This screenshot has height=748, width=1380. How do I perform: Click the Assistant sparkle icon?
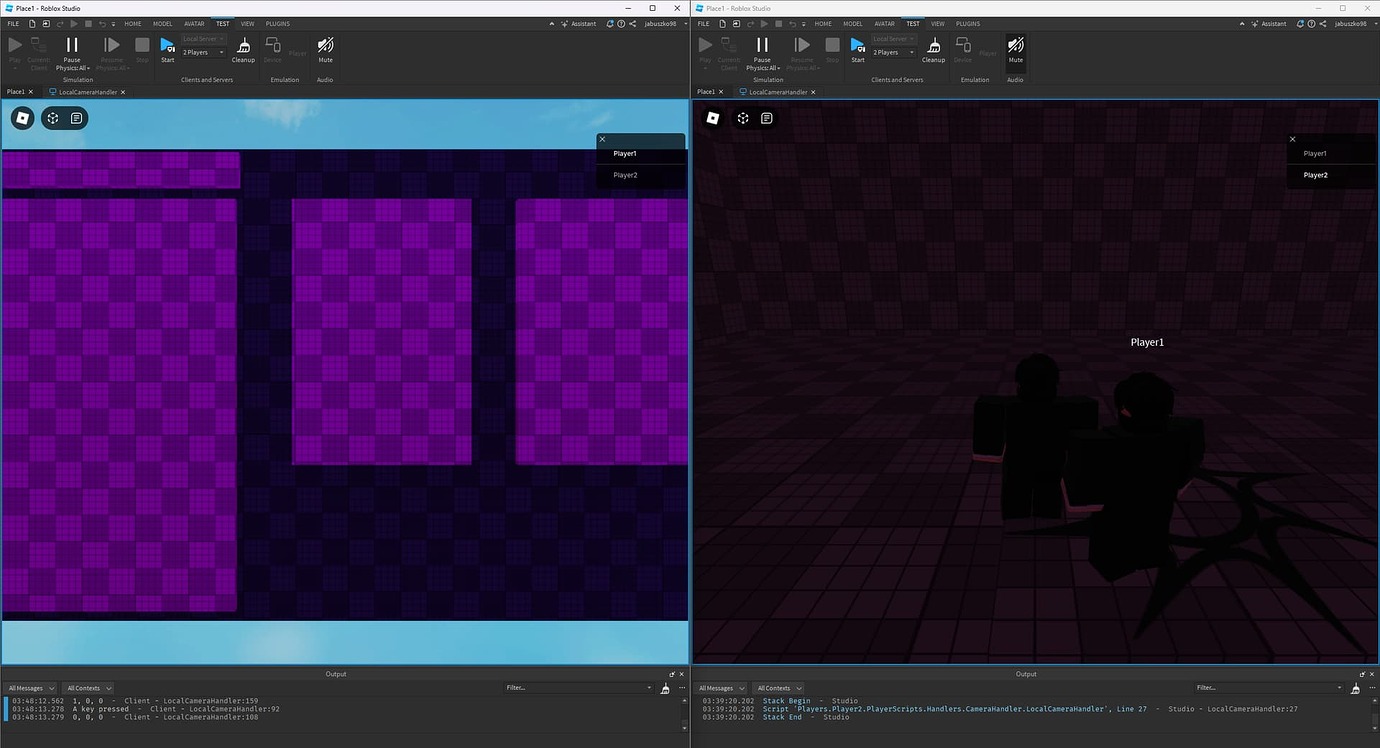pos(563,23)
